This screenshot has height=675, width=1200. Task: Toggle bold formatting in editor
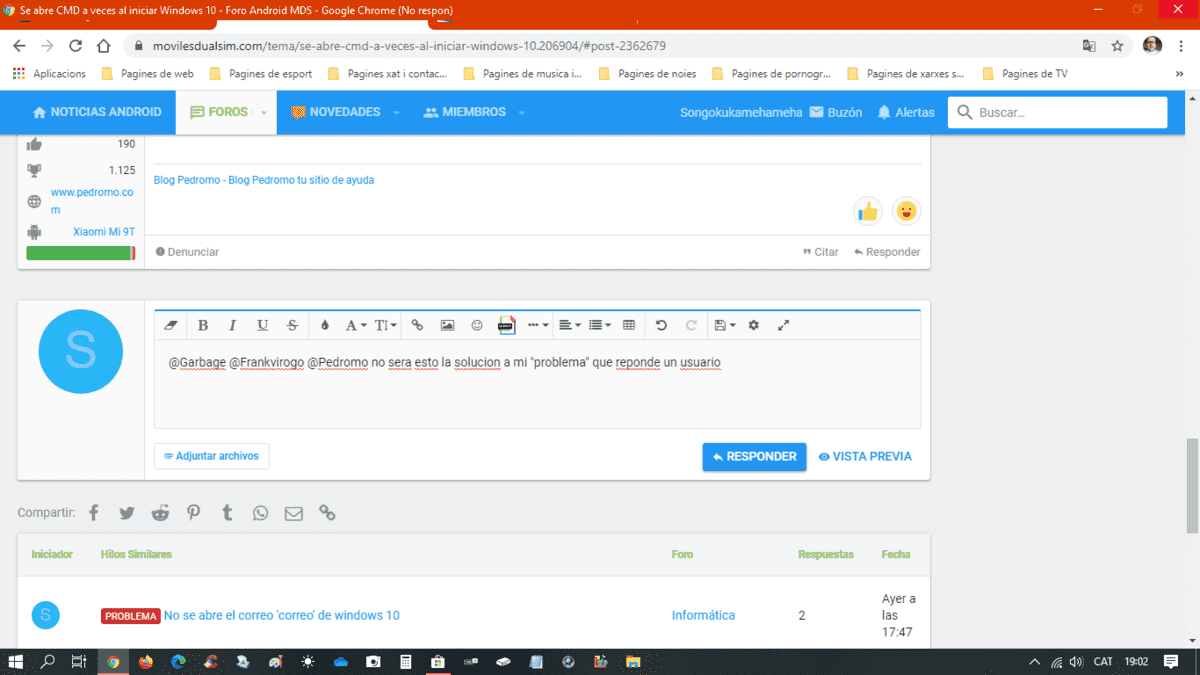coord(203,325)
